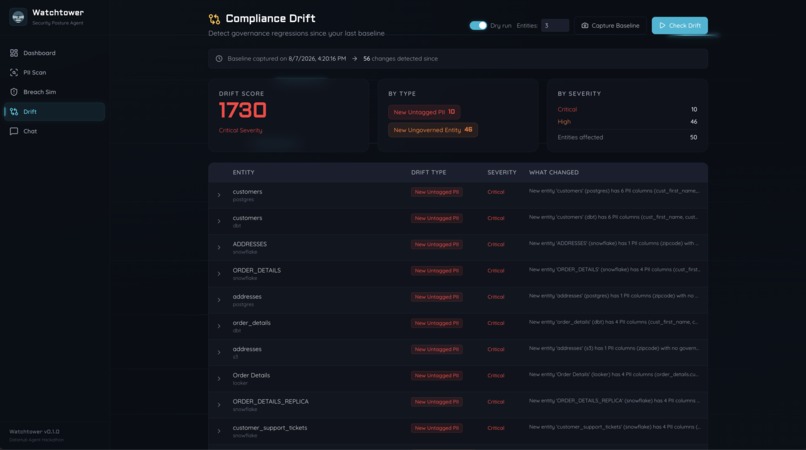
Task: Click the Dashboard grid icon
Action: point(14,53)
